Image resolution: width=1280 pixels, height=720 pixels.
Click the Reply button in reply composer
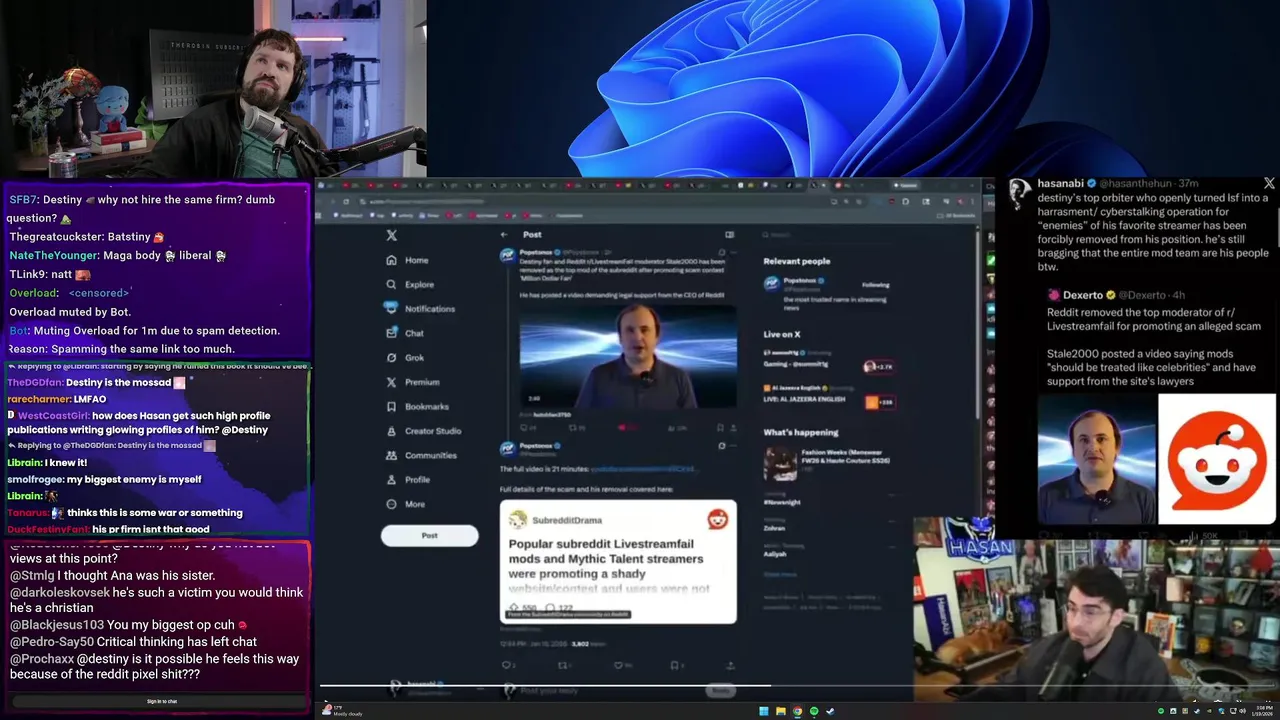(721, 690)
